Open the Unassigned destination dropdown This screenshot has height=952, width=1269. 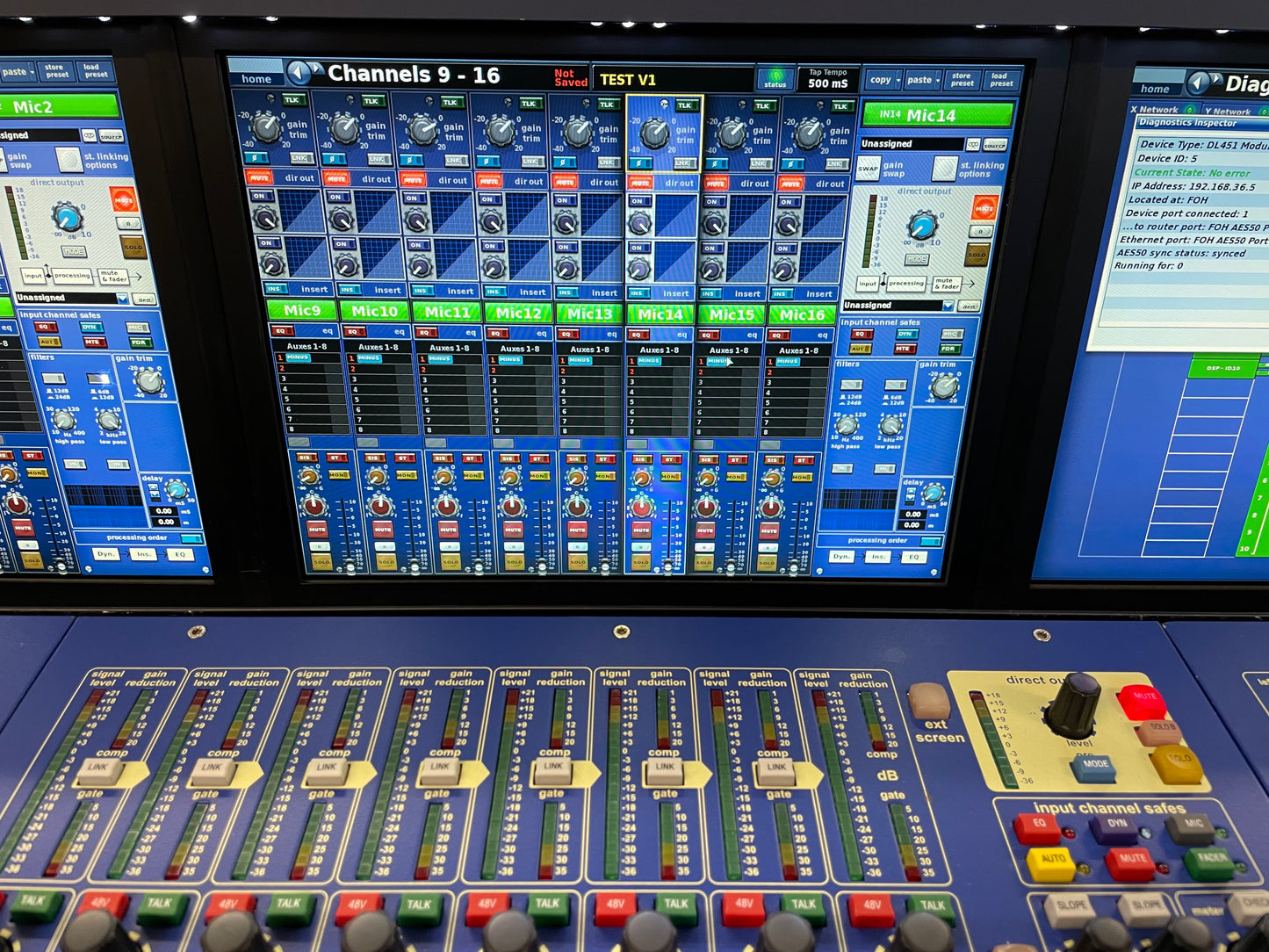pyautogui.click(x=948, y=306)
